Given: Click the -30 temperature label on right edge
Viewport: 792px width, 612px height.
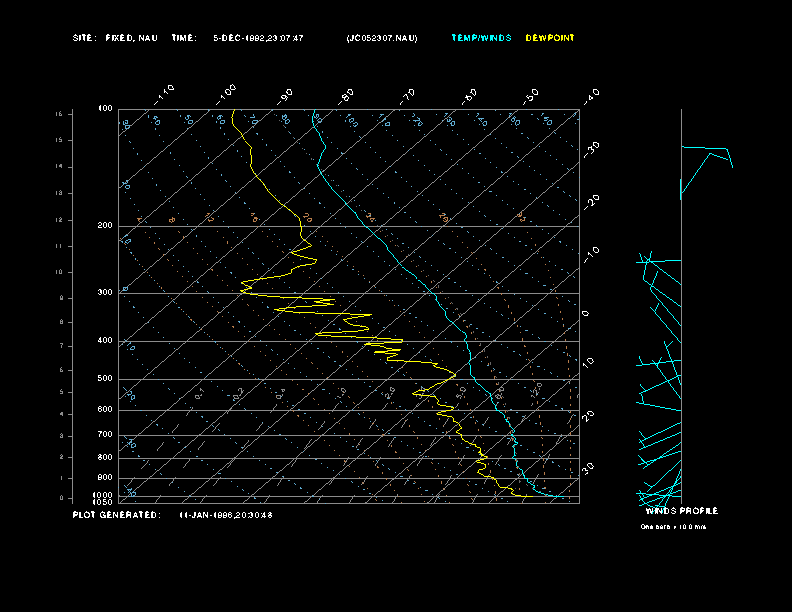Looking at the screenshot, I should (x=592, y=150).
